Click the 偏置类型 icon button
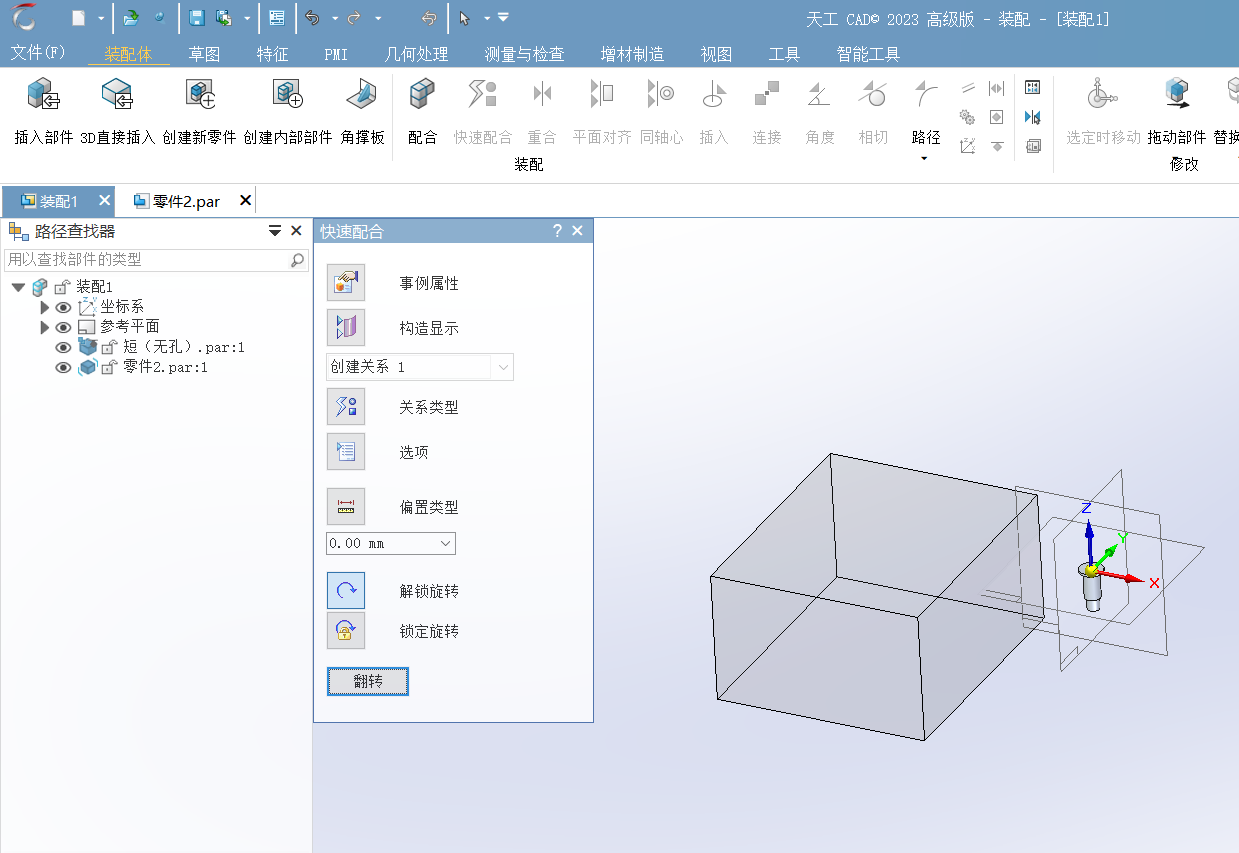The height and width of the screenshot is (853, 1239). (x=346, y=507)
